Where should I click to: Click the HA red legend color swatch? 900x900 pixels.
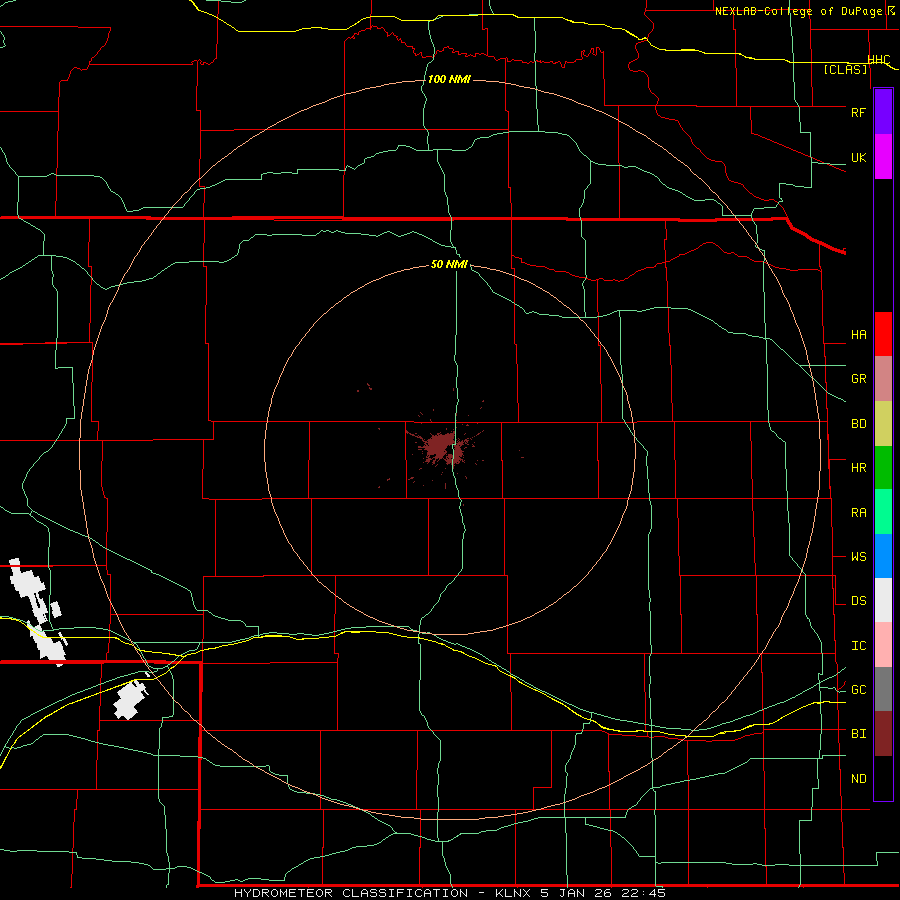point(883,334)
